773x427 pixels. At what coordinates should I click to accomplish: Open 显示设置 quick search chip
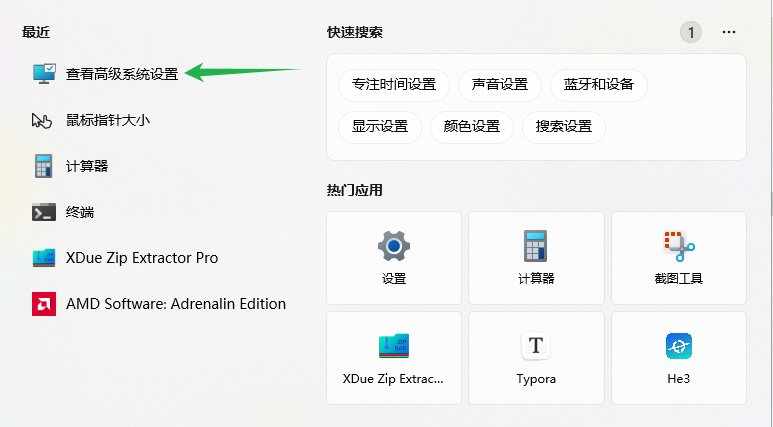click(380, 127)
